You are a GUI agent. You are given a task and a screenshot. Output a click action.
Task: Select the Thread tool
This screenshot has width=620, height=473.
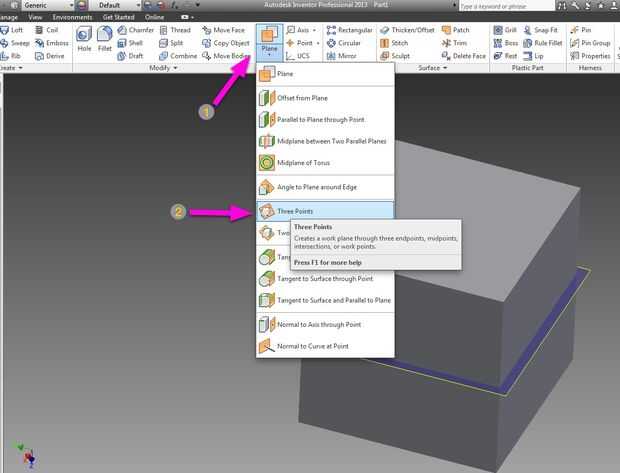pos(175,30)
